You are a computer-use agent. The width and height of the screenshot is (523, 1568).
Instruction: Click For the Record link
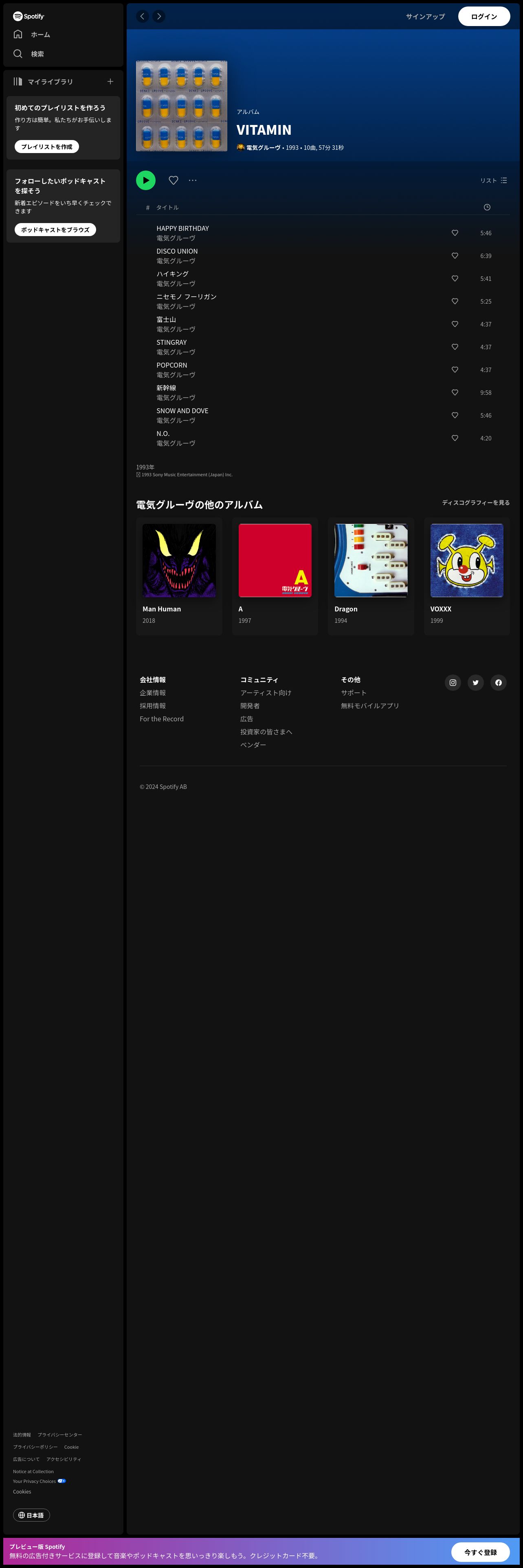click(x=162, y=719)
